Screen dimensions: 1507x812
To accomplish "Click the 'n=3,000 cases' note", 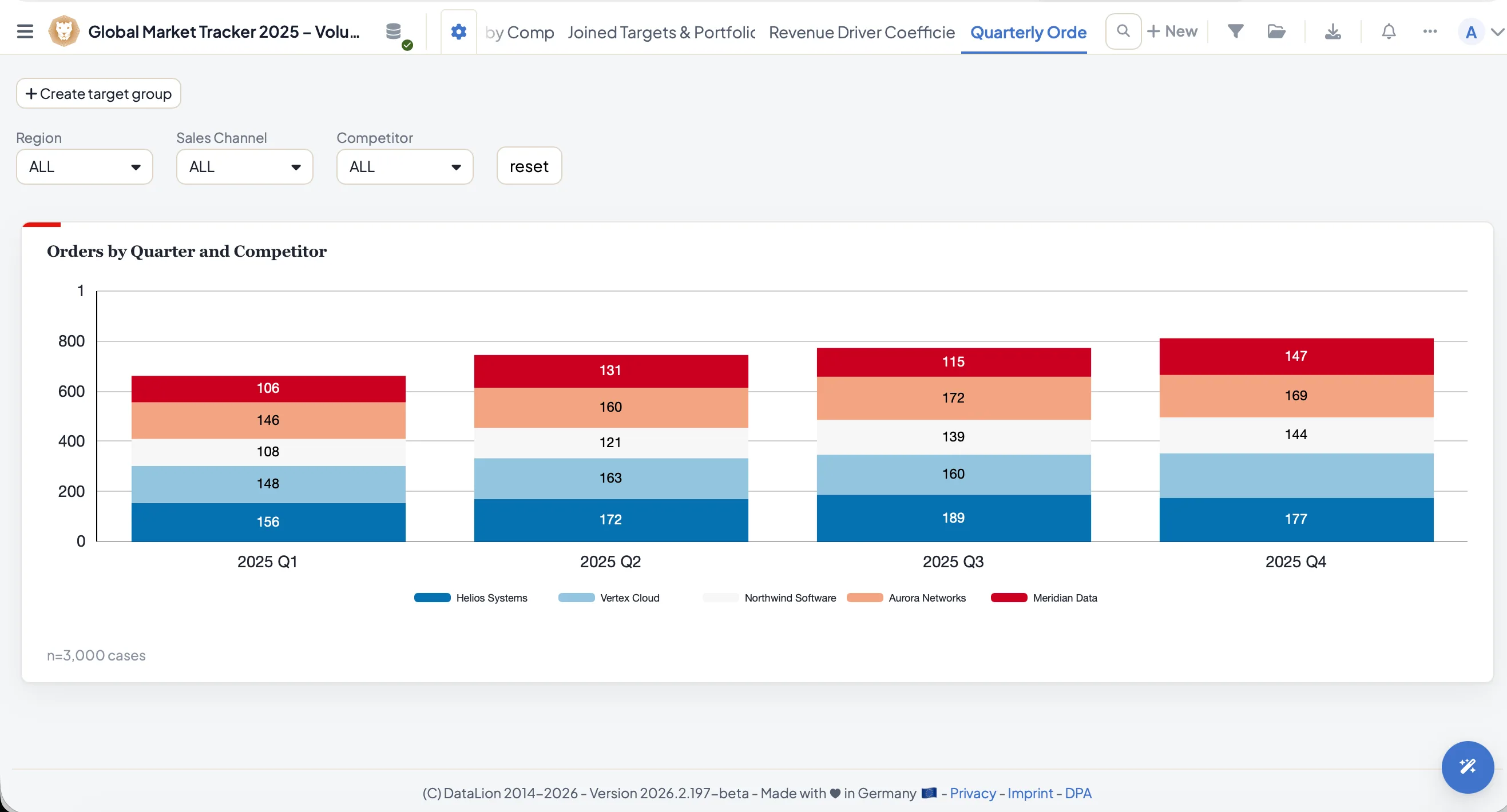I will point(96,655).
